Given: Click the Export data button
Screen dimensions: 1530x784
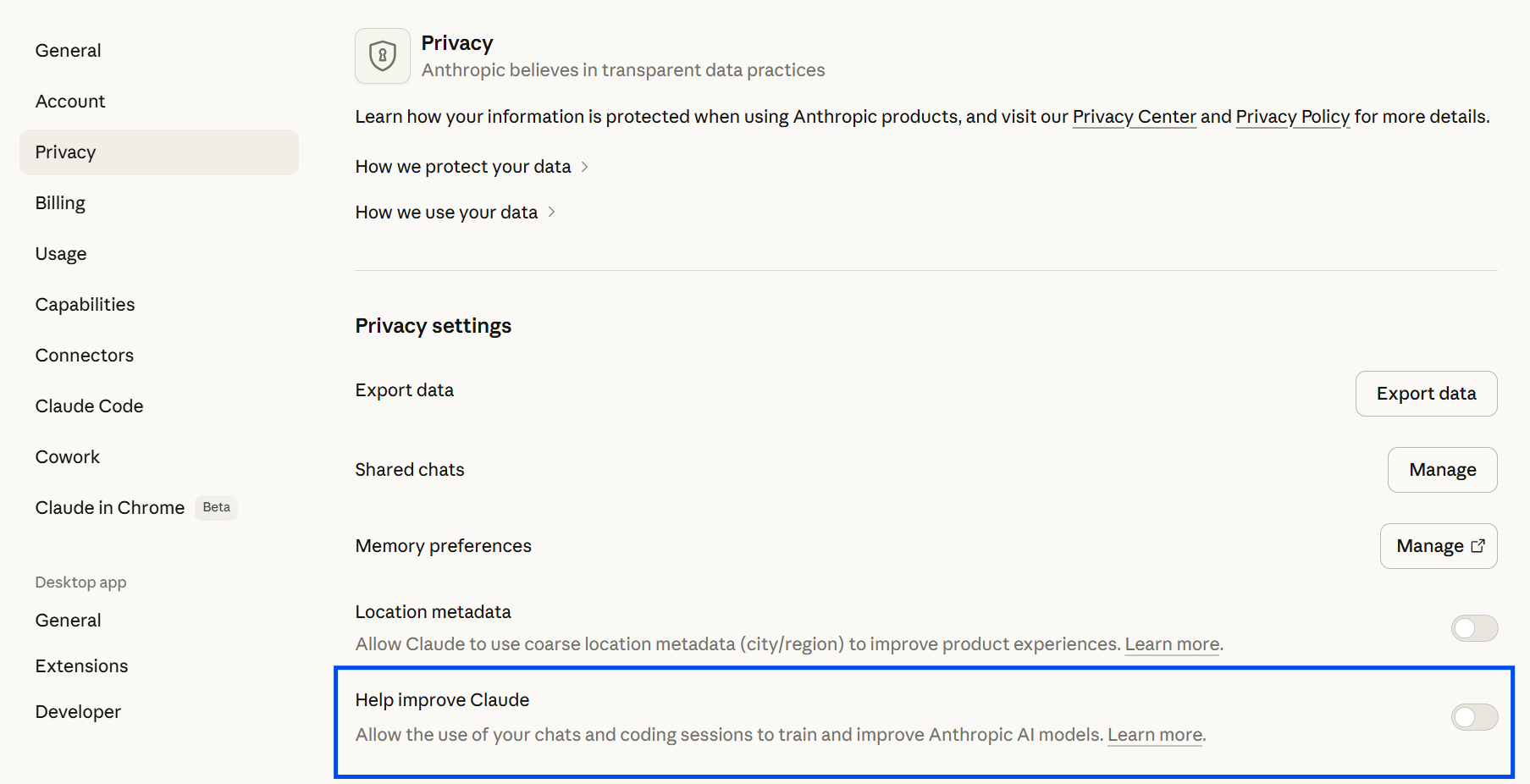Looking at the screenshot, I should (1426, 393).
